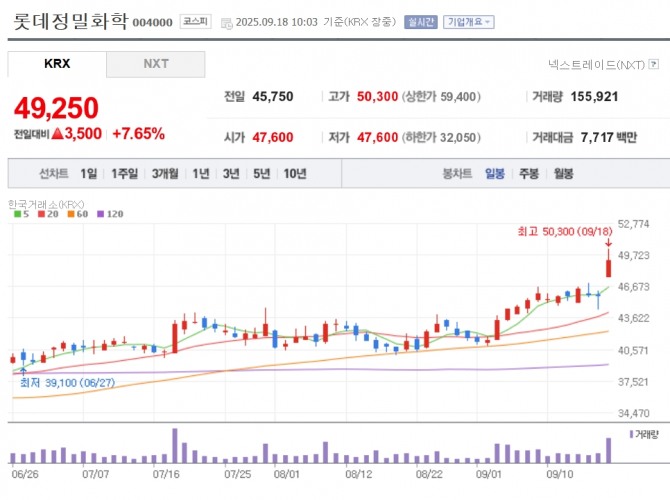The image size is (670, 500).
Task: Click the 선차트 label
Action: point(54,174)
